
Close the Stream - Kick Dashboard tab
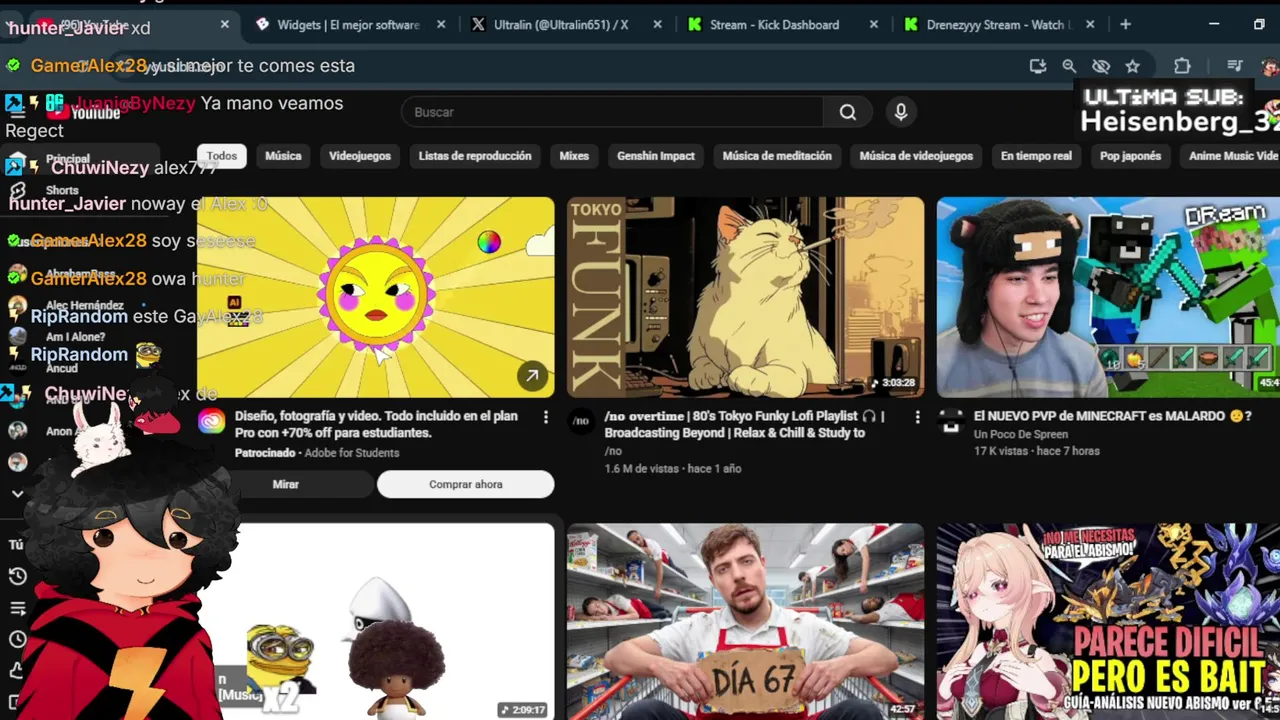[874, 25]
